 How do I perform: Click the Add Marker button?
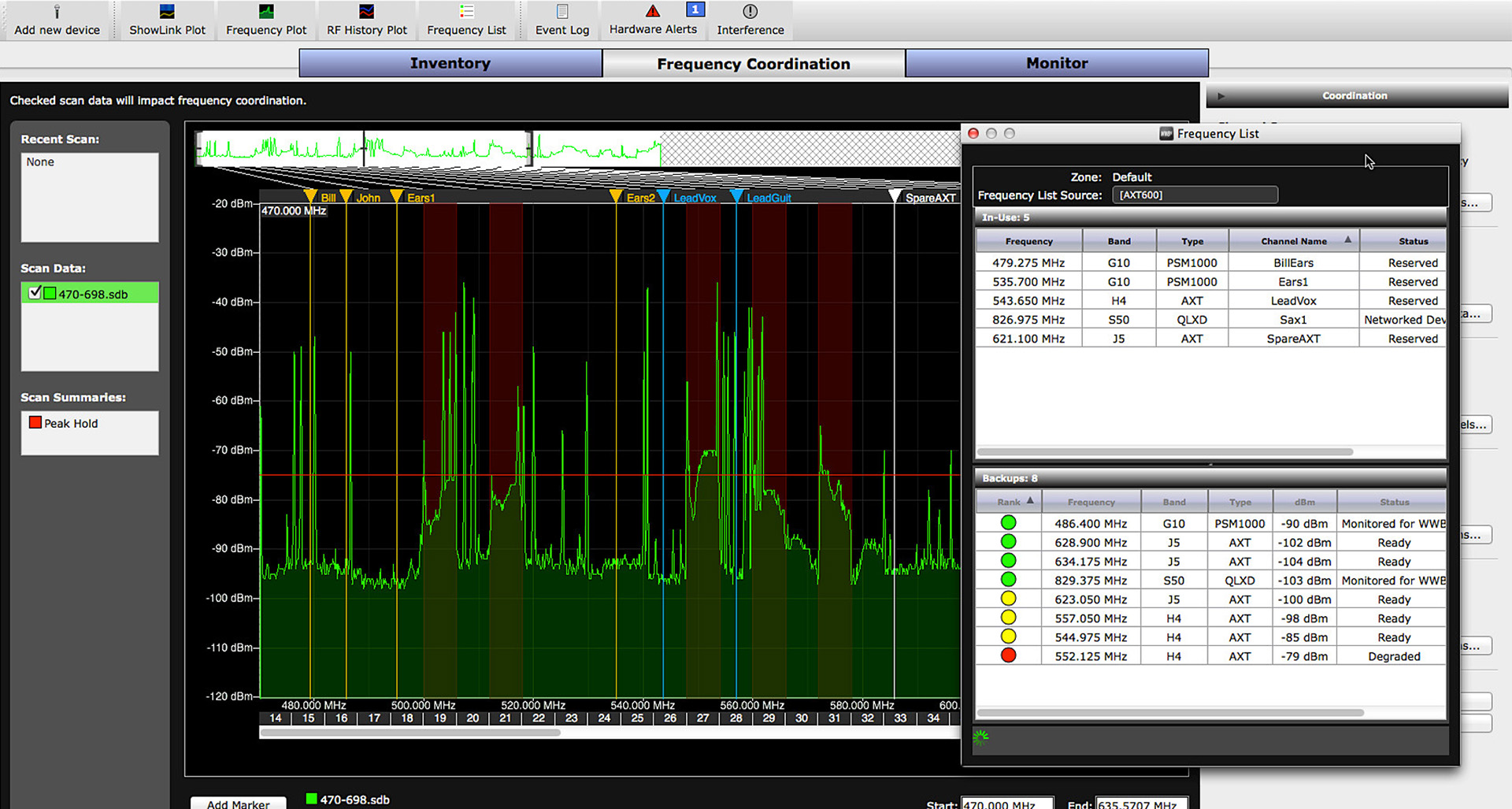pos(238,803)
